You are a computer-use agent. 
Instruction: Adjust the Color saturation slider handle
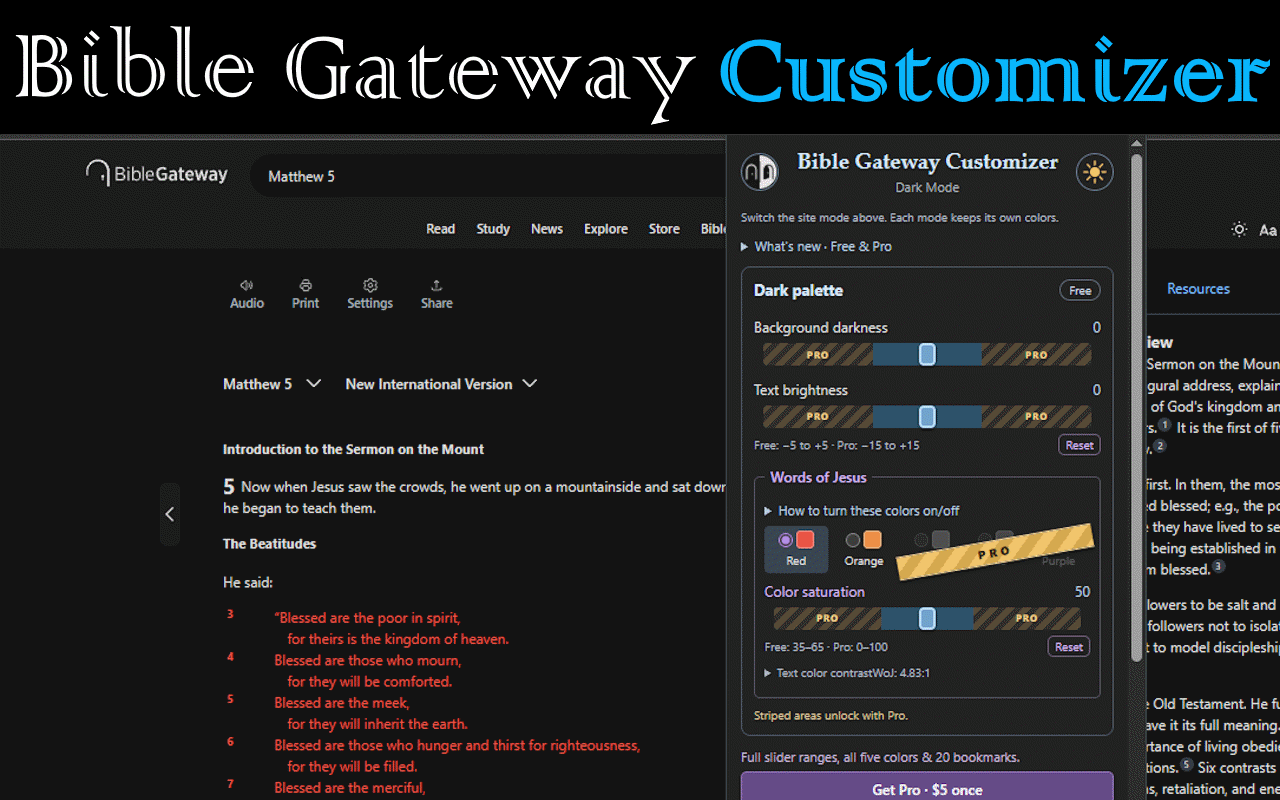pyautogui.click(x=927, y=618)
